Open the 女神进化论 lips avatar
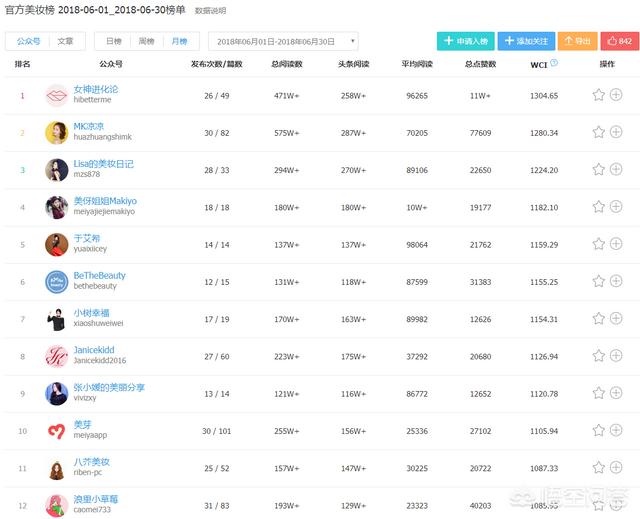This screenshot has width=640, height=519. tap(56, 95)
